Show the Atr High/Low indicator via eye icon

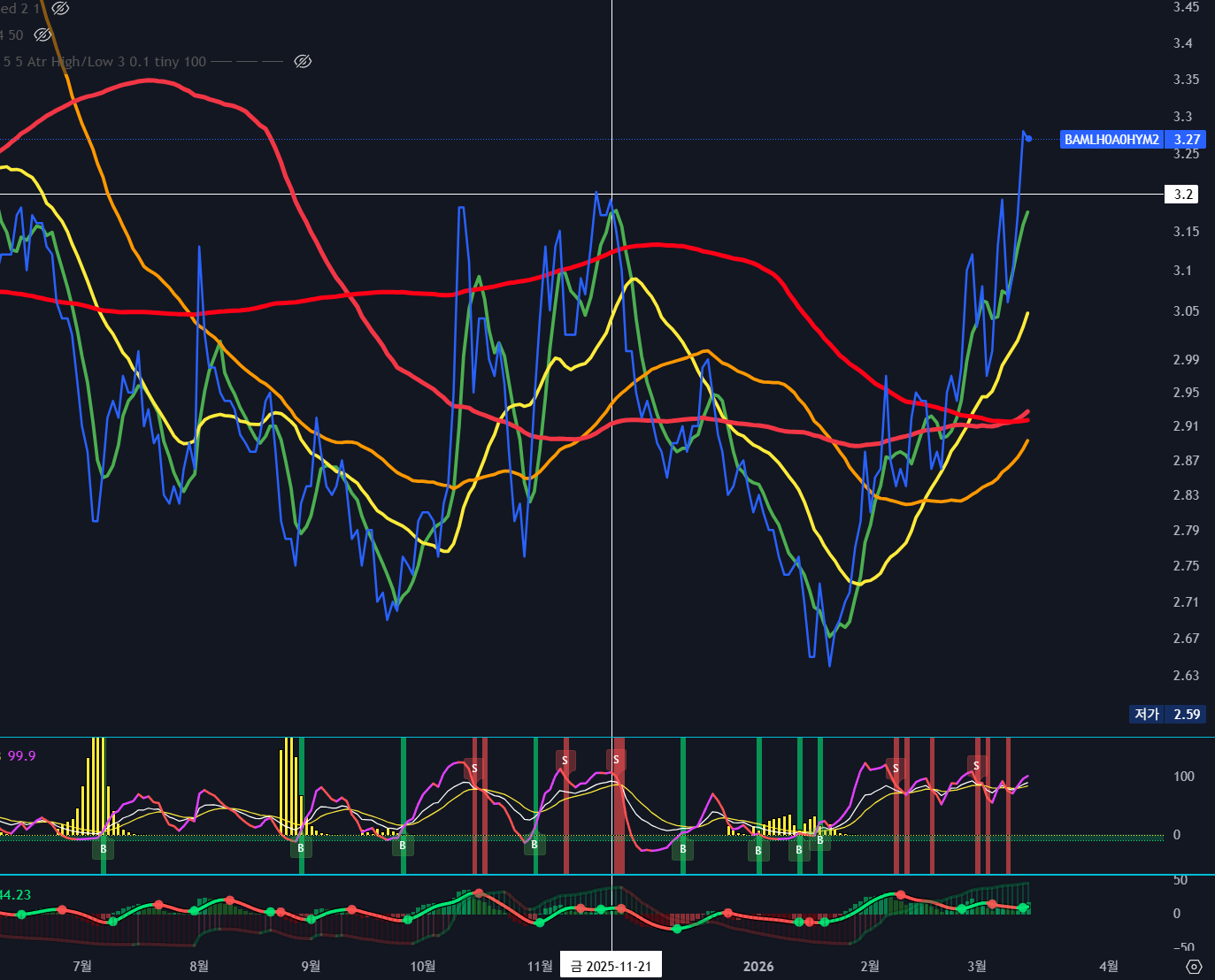tap(303, 61)
